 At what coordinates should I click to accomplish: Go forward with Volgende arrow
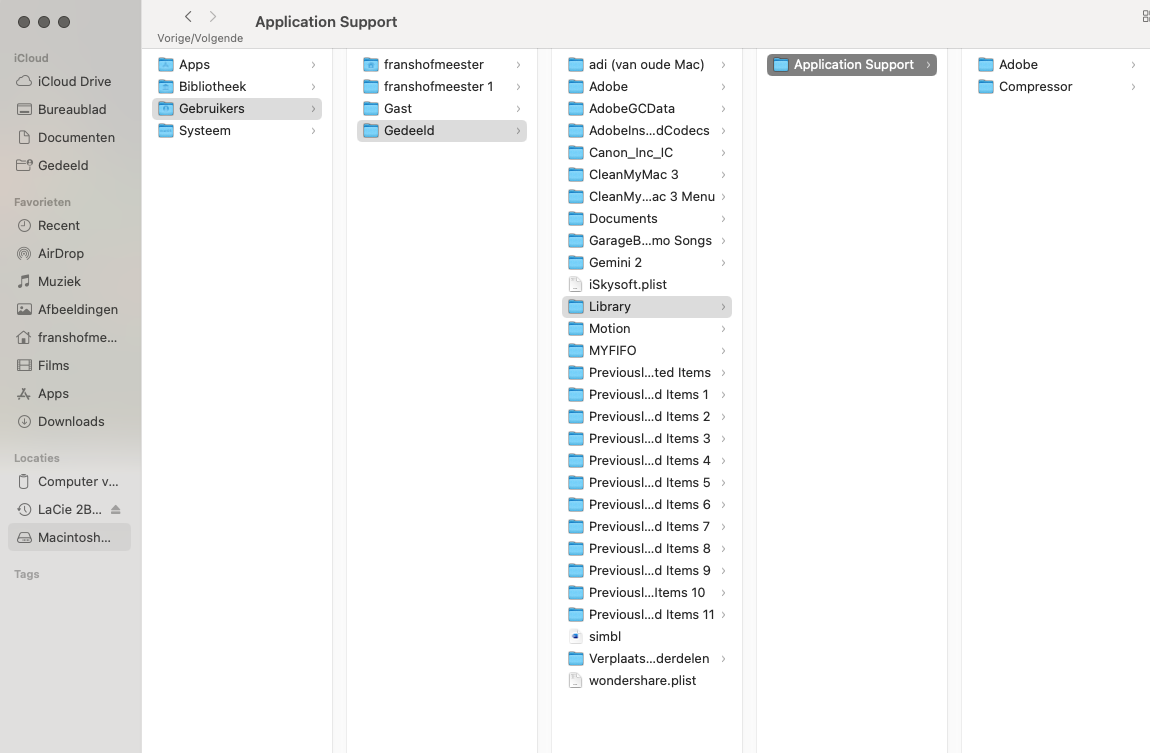[213, 16]
